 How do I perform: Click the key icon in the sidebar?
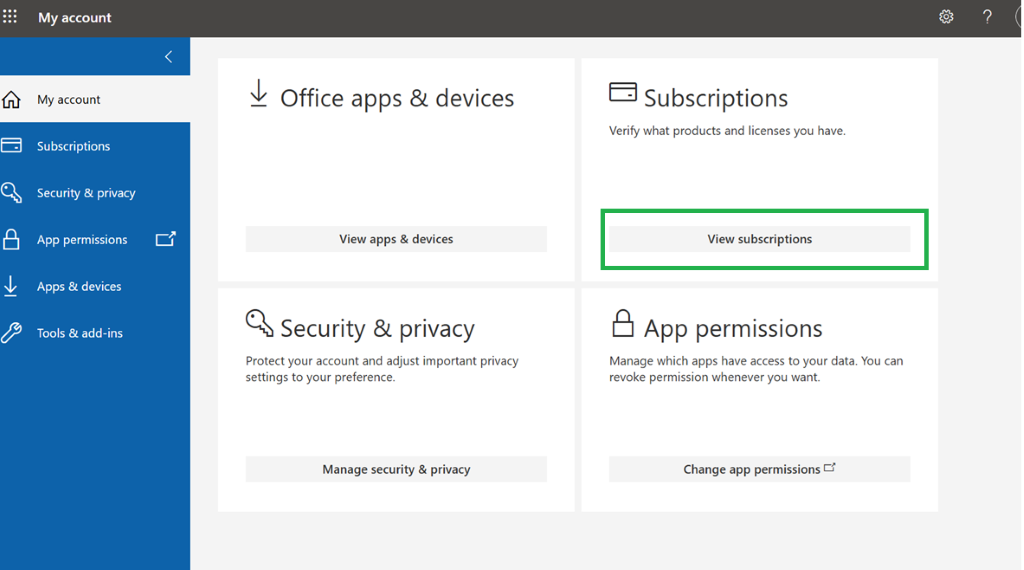coord(11,193)
